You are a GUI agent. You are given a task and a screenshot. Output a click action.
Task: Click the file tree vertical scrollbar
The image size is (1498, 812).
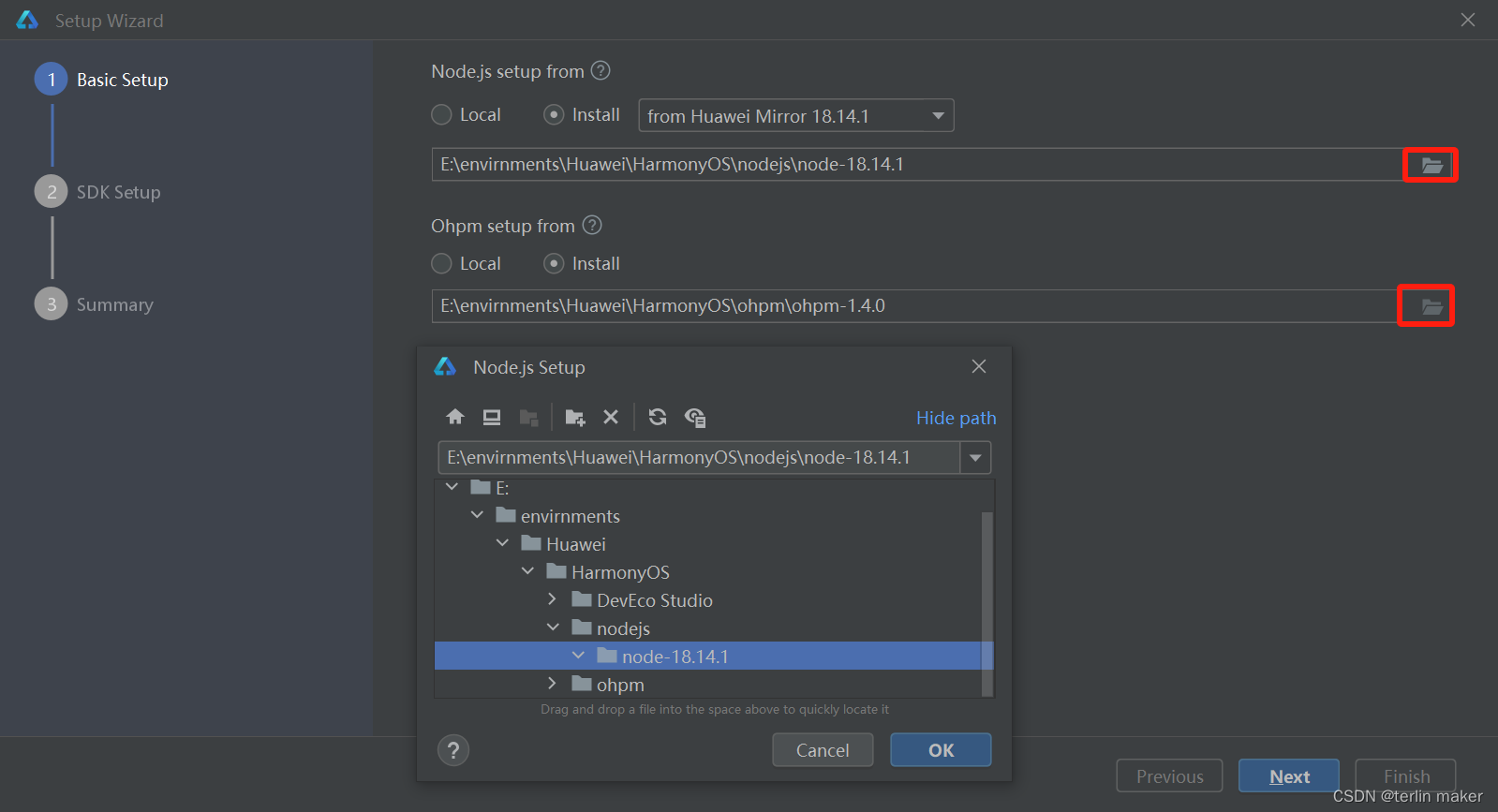pyautogui.click(x=986, y=604)
